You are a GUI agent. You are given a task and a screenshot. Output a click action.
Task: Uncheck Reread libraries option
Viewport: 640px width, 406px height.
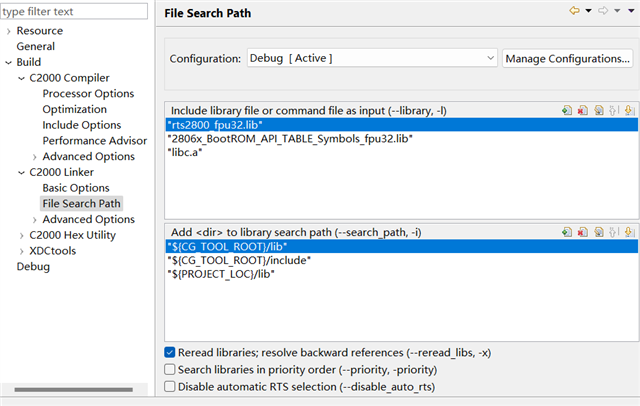170,353
